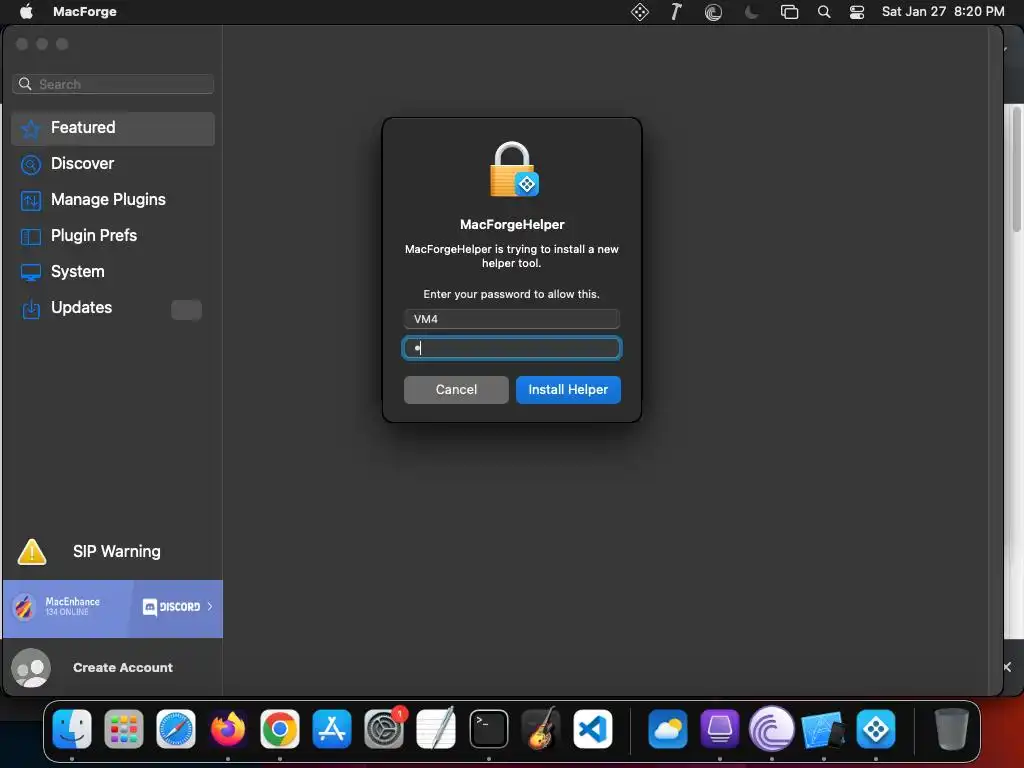The width and height of the screenshot is (1024, 768).
Task: Open Trash from the Dock
Action: click(952, 729)
